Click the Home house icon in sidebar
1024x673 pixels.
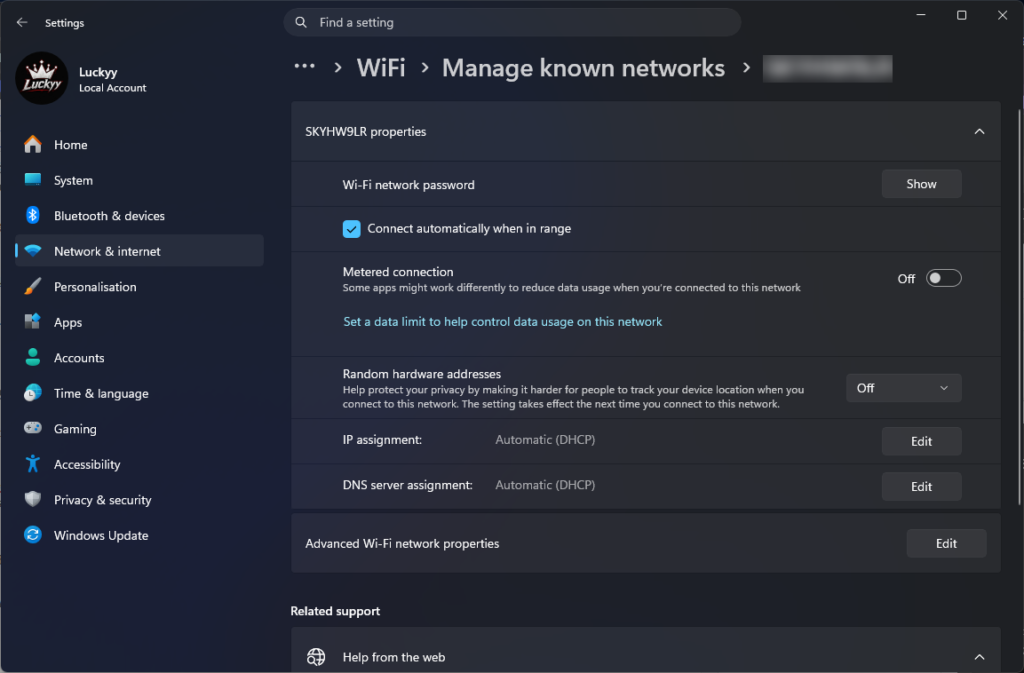(x=33, y=144)
